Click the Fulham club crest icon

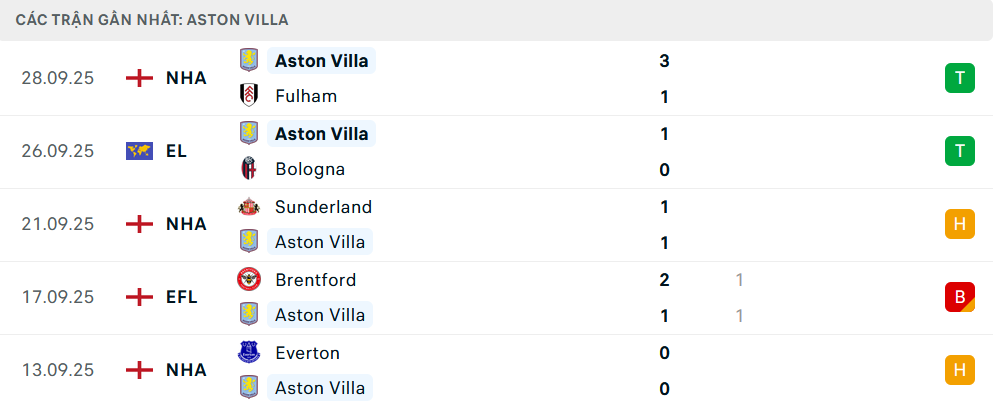click(x=248, y=96)
